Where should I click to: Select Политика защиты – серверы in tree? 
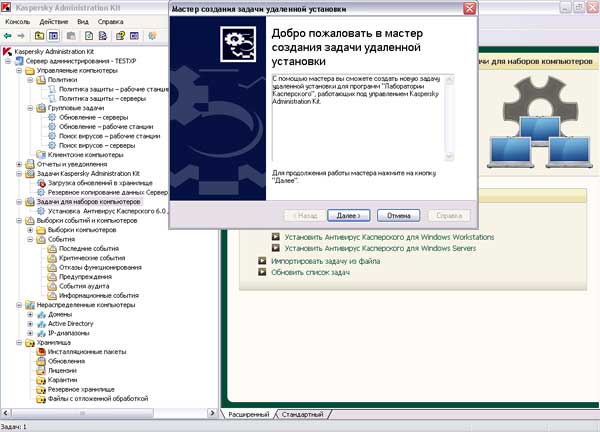103,98
